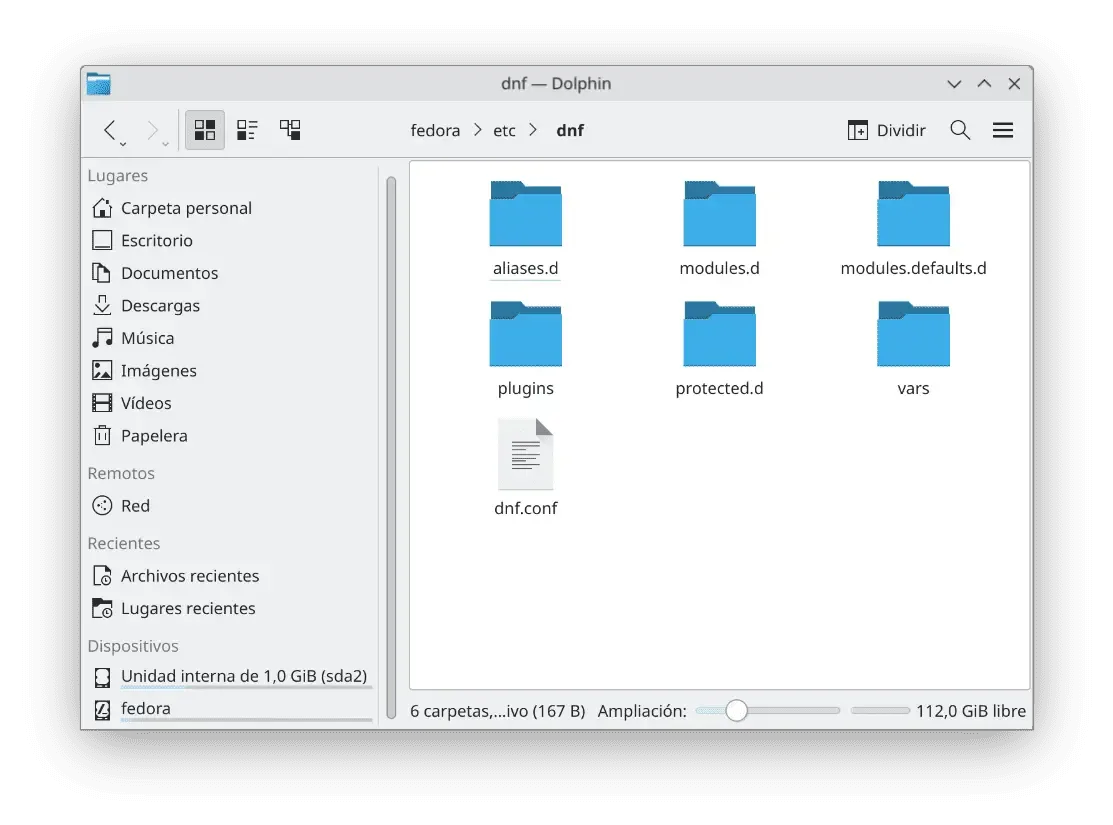Click the Ampliación zoom slider handle
This screenshot has width=1113, height=825.
pos(736,711)
